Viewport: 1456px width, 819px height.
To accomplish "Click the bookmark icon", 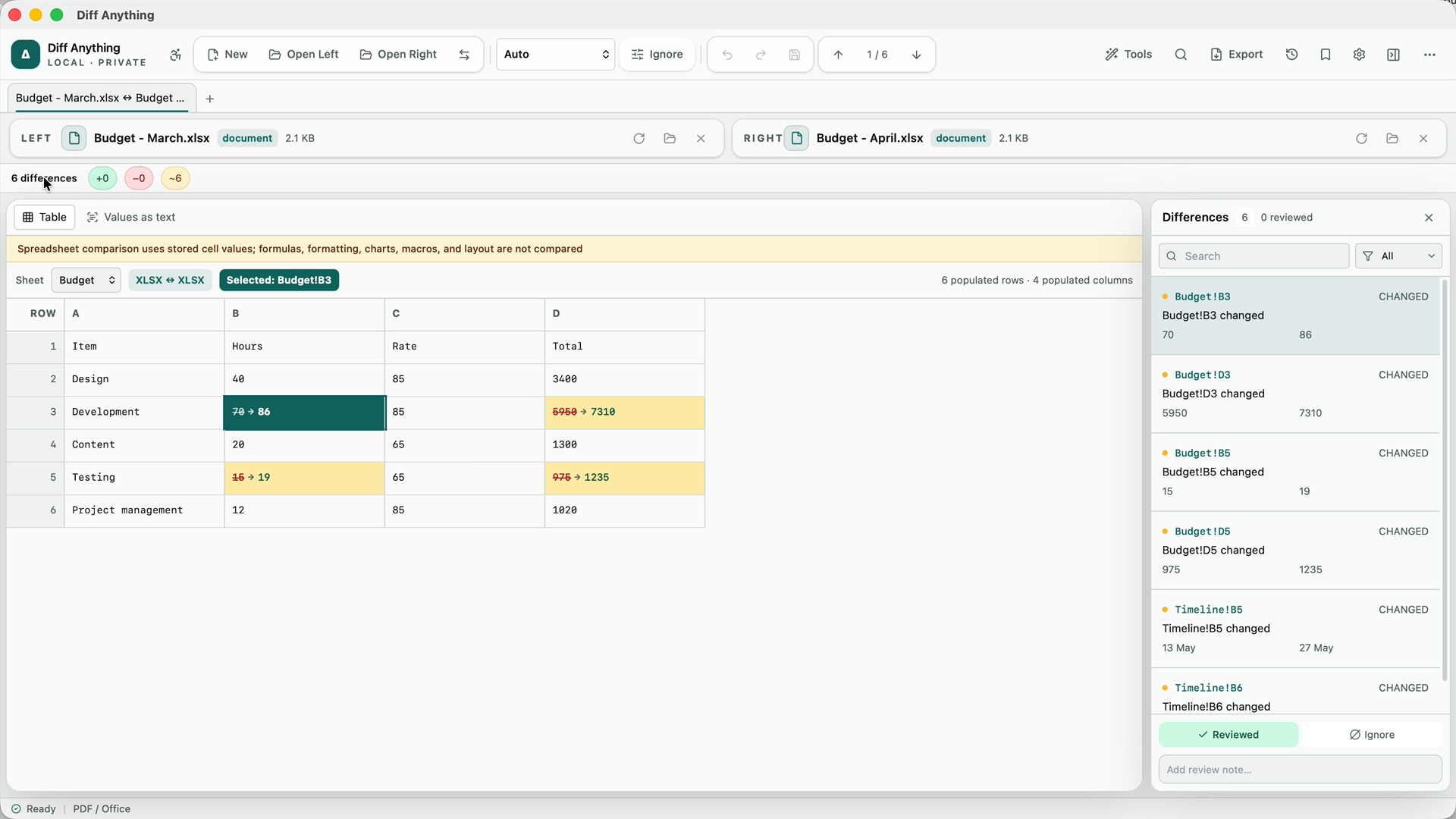I will [x=1325, y=55].
